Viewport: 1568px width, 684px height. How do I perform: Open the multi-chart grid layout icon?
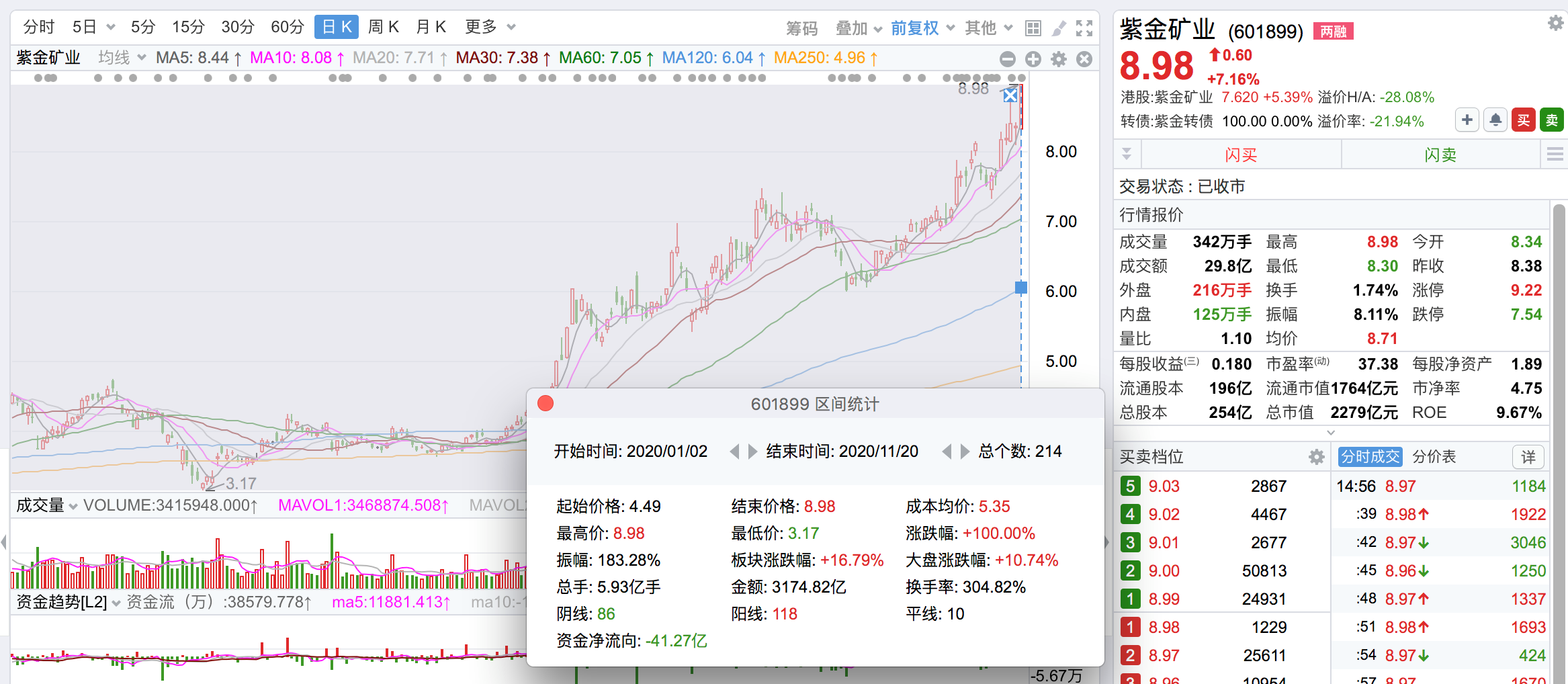pyautogui.click(x=1033, y=28)
